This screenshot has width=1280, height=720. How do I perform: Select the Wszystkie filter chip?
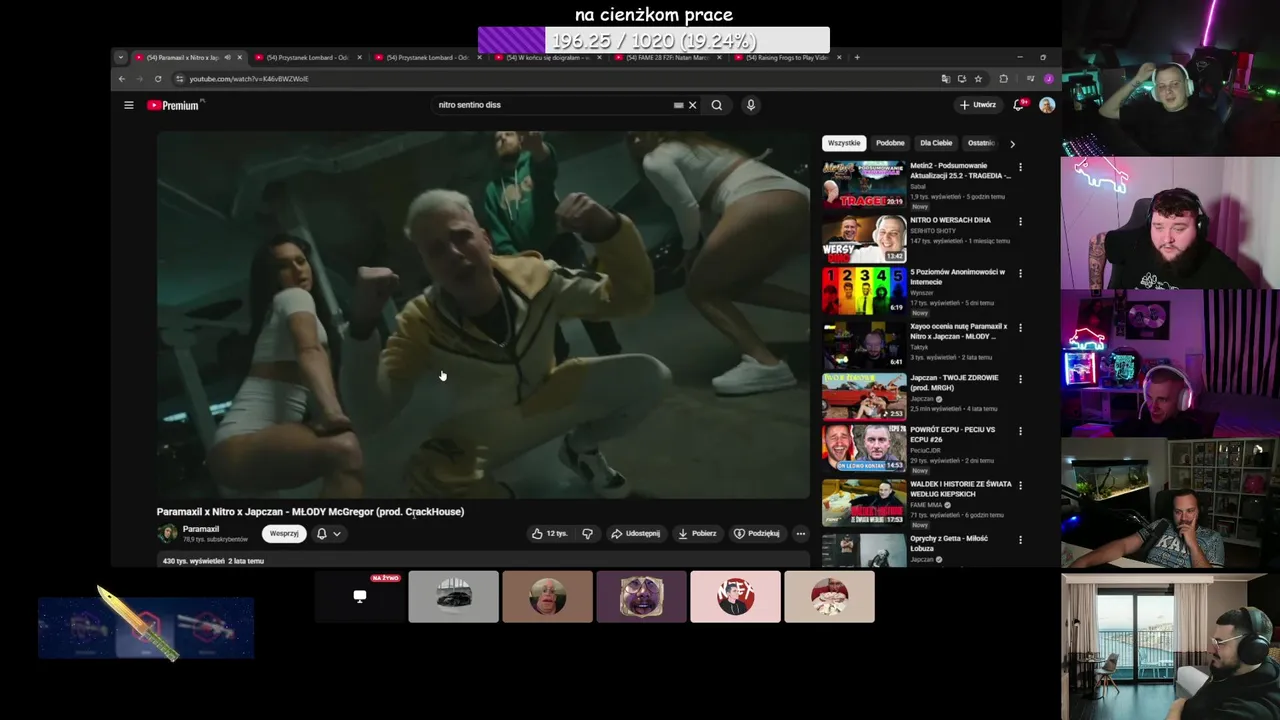[844, 143]
